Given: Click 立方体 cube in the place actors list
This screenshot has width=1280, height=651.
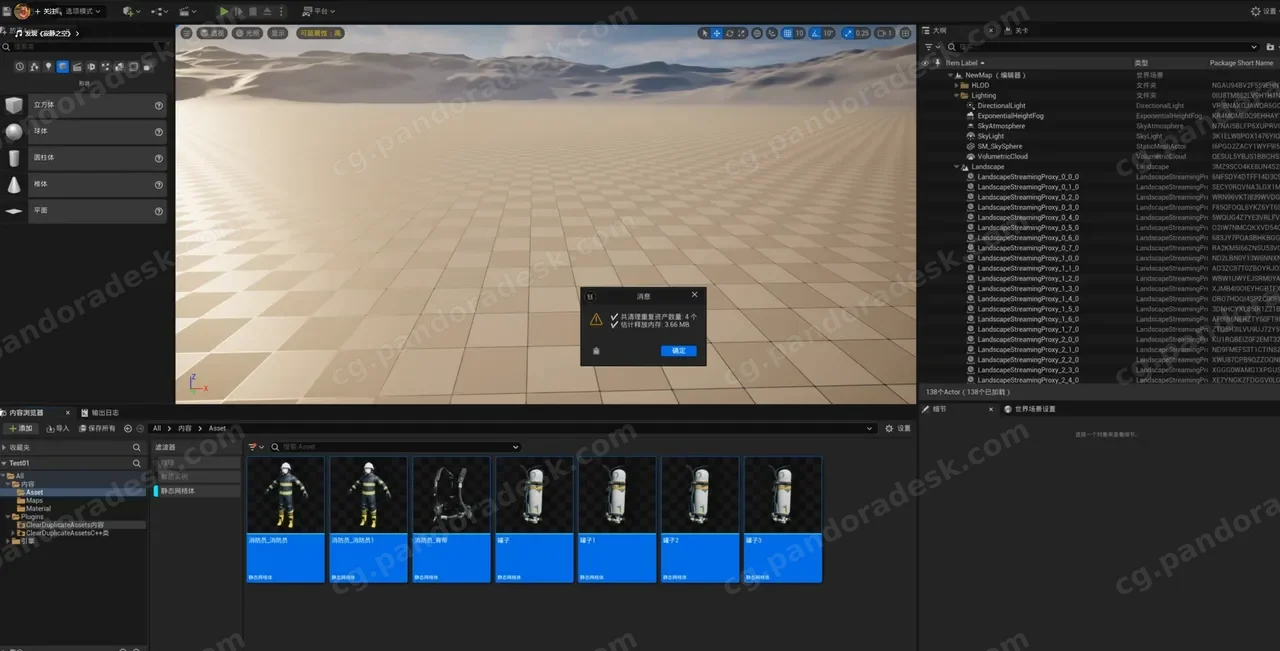Looking at the screenshot, I should [85, 105].
